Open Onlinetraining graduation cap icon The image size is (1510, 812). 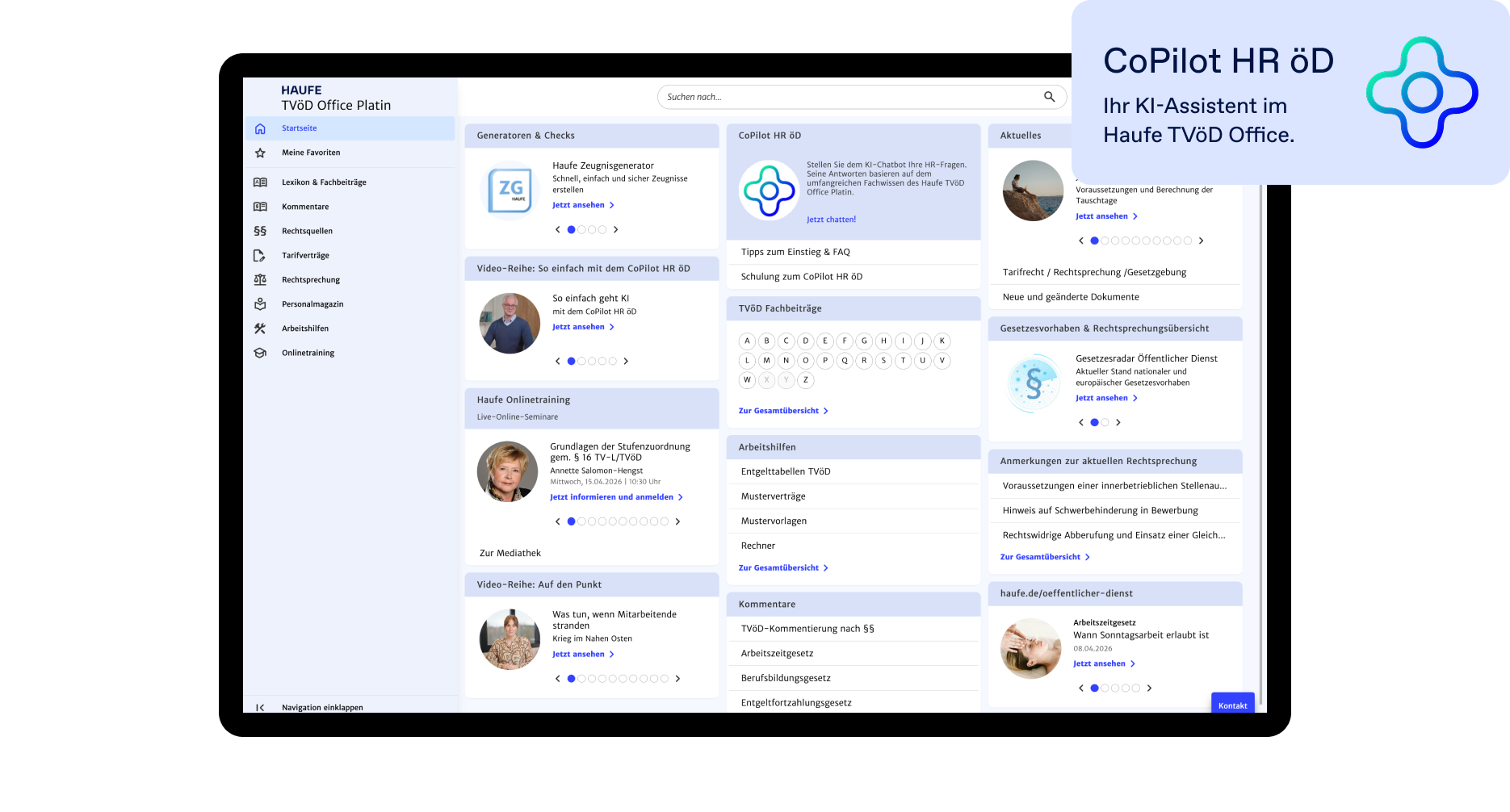[260, 353]
